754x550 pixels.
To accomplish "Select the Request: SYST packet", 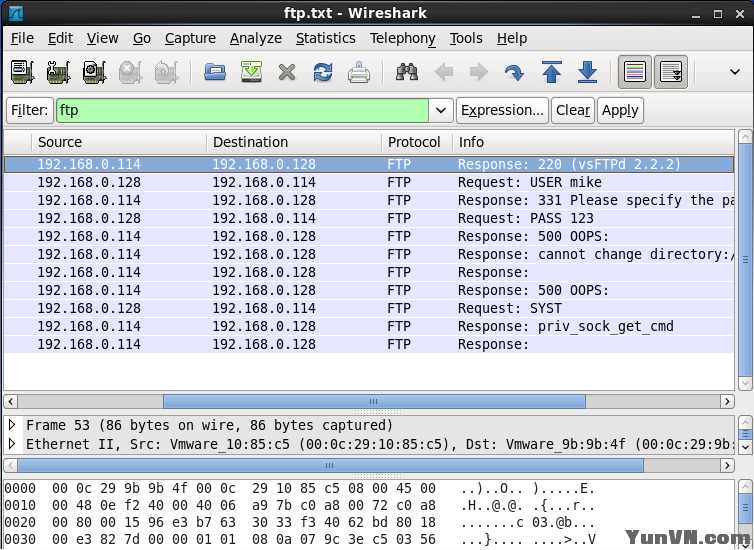I will pos(369,308).
